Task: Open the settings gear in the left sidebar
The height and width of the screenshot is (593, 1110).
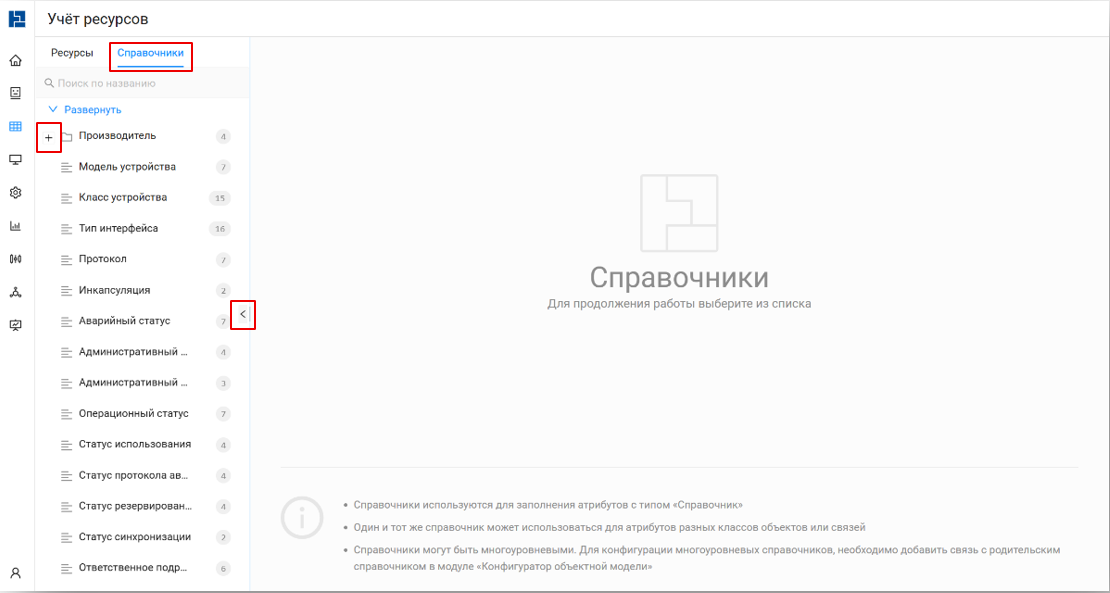Action: (x=15, y=192)
